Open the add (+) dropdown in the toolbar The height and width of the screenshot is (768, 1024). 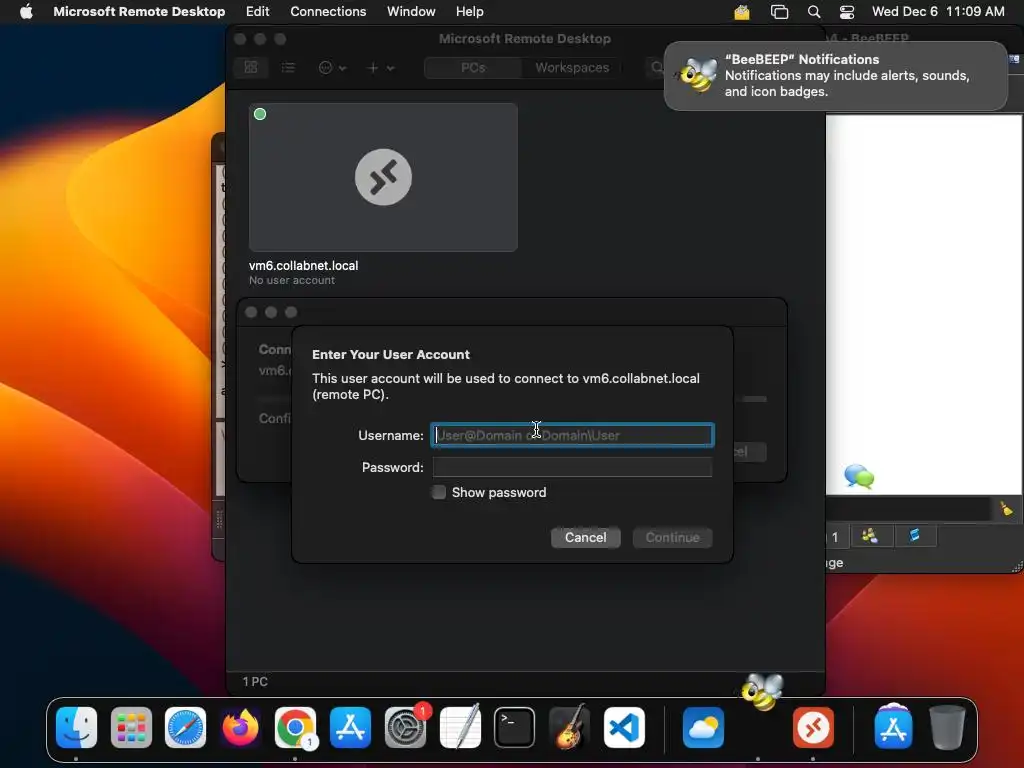pos(380,67)
